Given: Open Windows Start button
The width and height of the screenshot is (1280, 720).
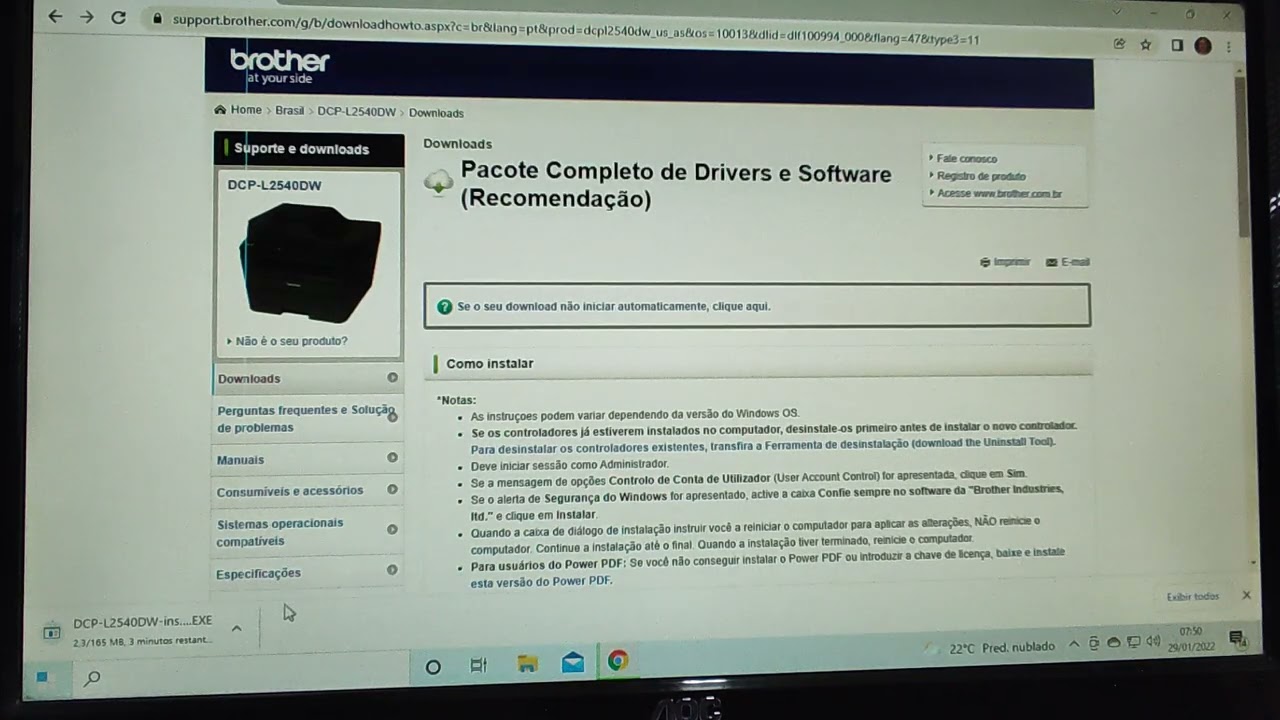Looking at the screenshot, I should (42, 677).
